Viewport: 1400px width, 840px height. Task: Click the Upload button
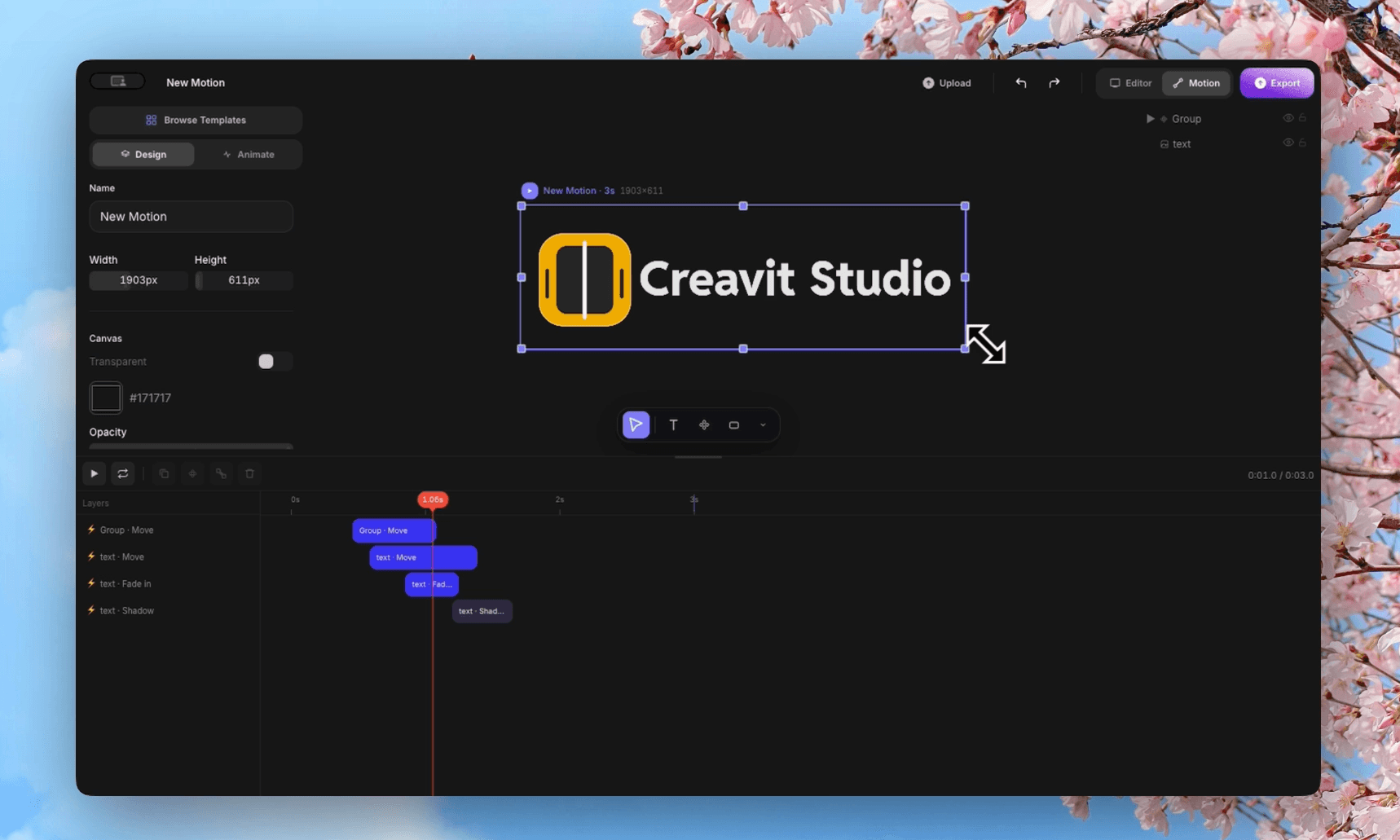946,83
